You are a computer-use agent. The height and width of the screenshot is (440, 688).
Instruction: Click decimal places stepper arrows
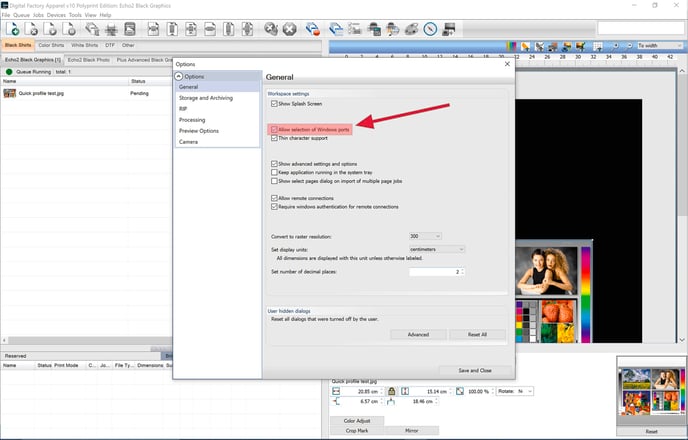pyautogui.click(x=462, y=272)
